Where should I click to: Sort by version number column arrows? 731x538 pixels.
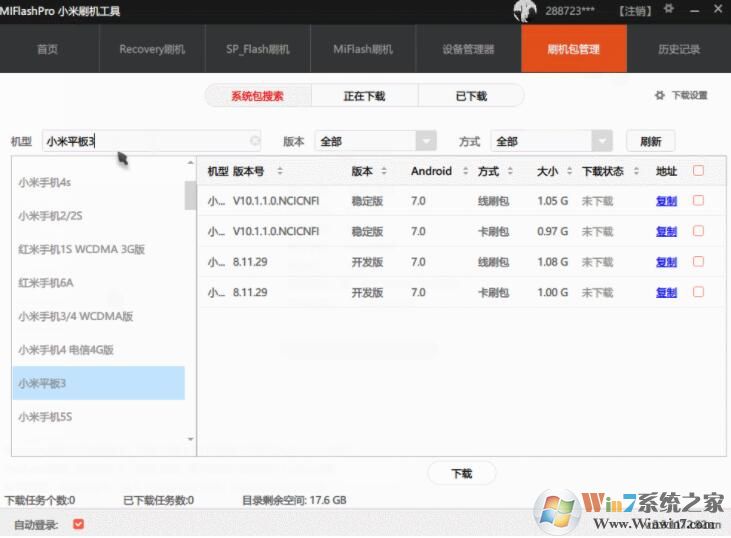pyautogui.click(x=280, y=171)
